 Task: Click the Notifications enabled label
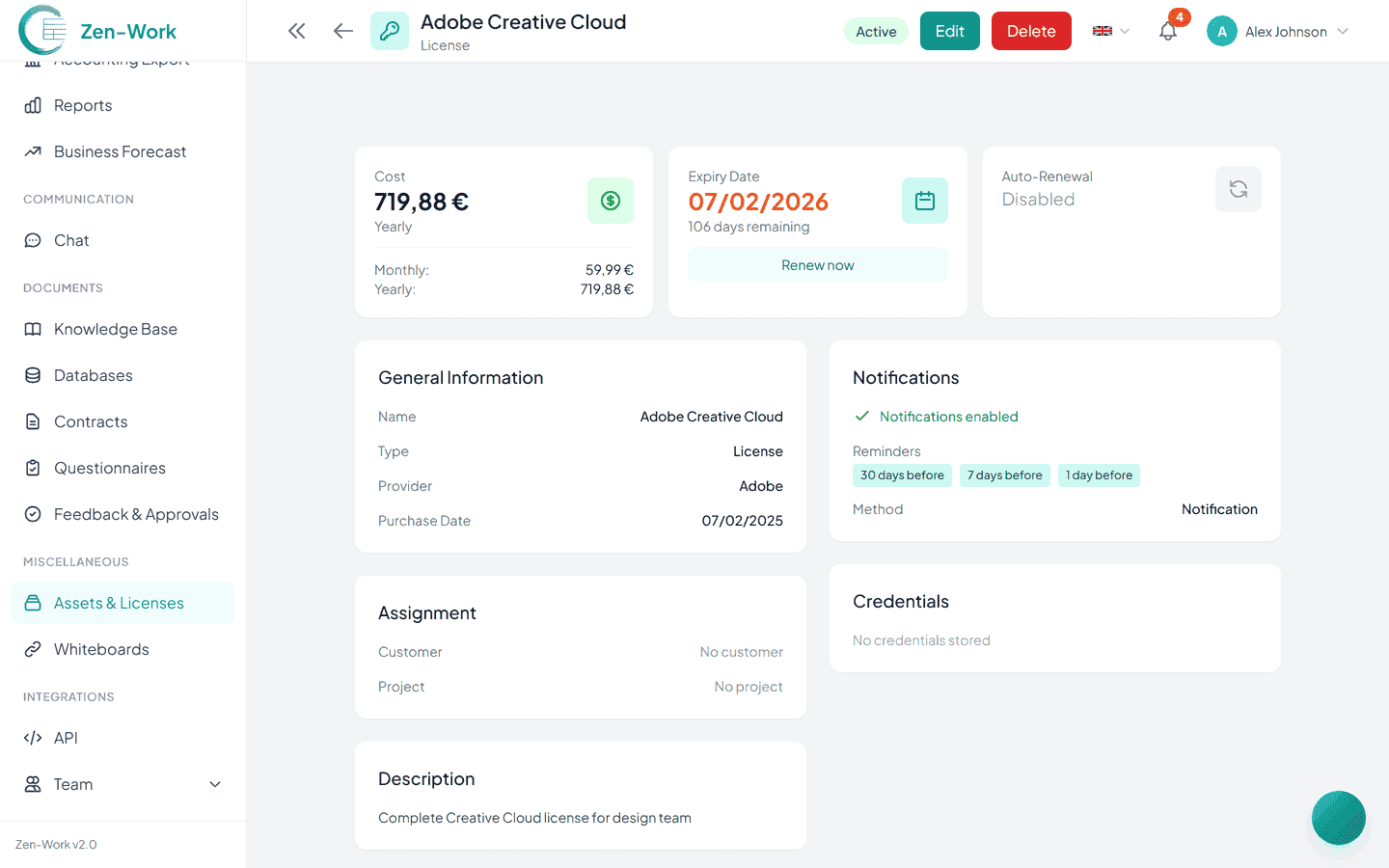pyautogui.click(x=949, y=417)
